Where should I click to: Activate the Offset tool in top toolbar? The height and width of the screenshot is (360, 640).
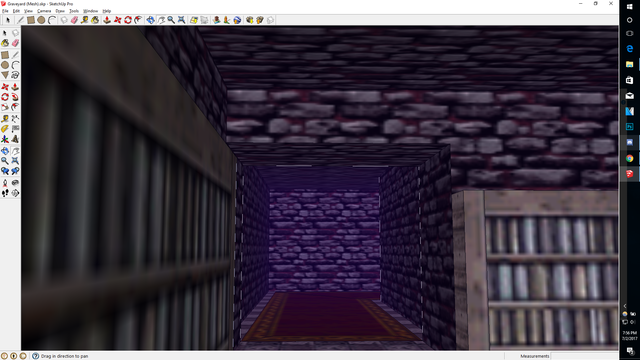pos(138,20)
